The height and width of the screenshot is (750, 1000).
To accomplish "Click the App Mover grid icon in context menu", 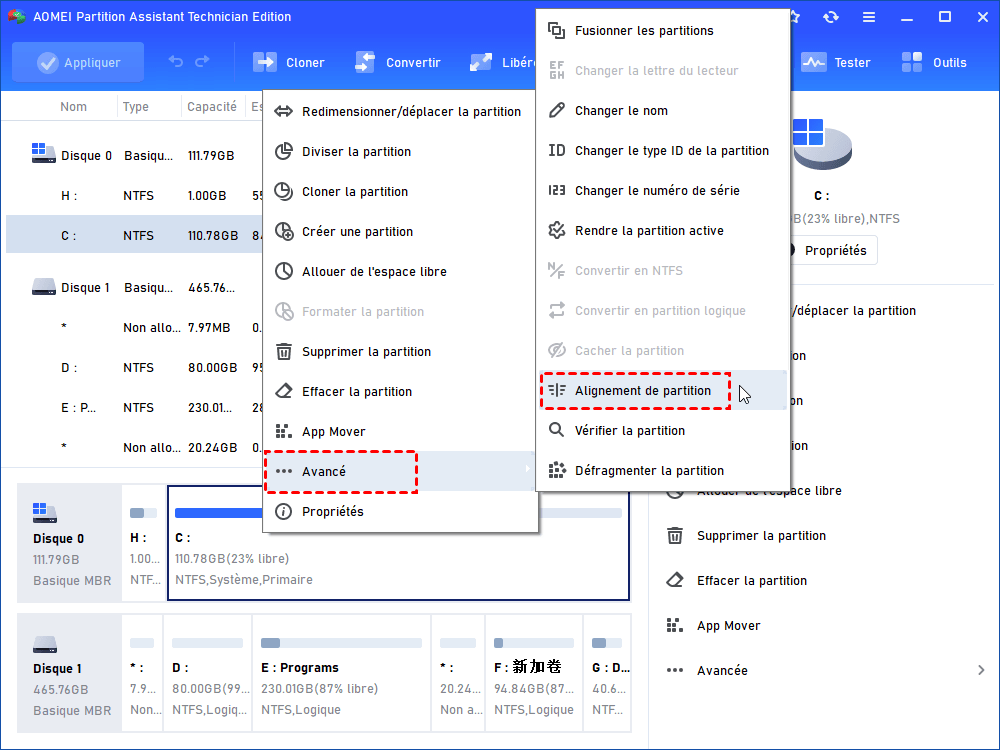I will click(x=284, y=431).
